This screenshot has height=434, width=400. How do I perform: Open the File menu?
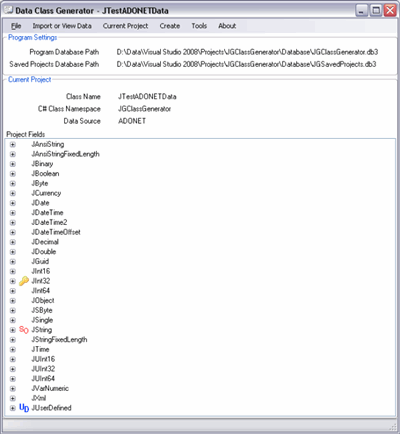16,26
